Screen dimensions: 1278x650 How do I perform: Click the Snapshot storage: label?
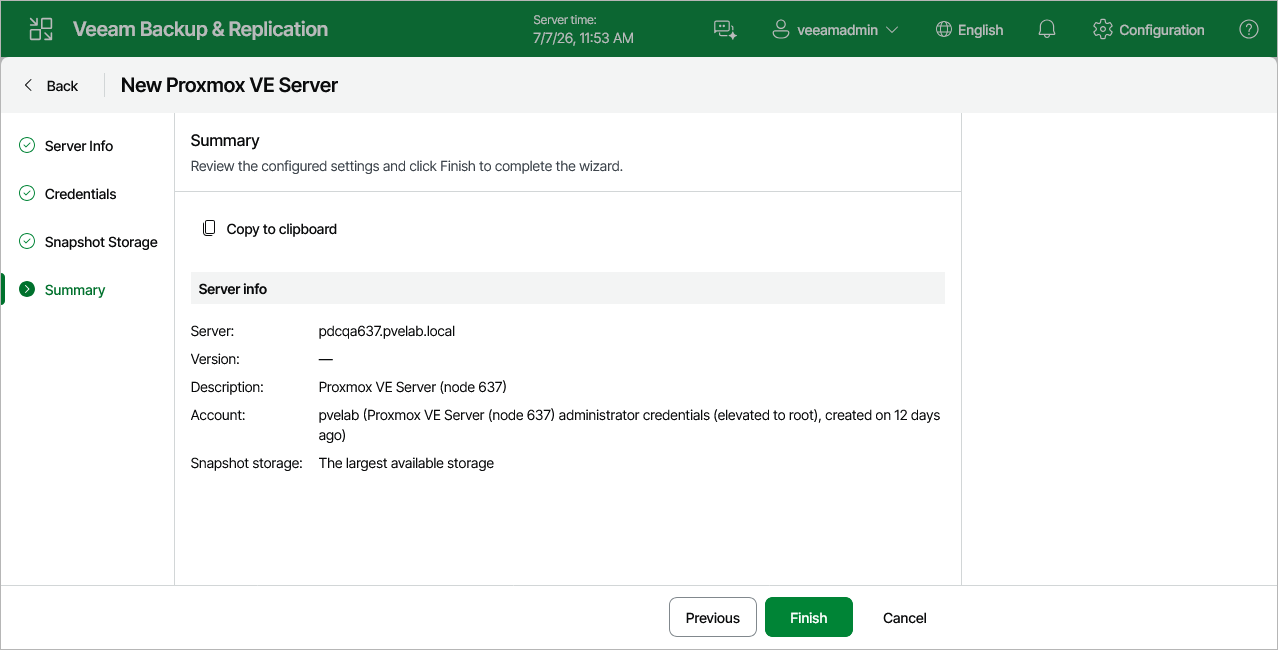[247, 463]
